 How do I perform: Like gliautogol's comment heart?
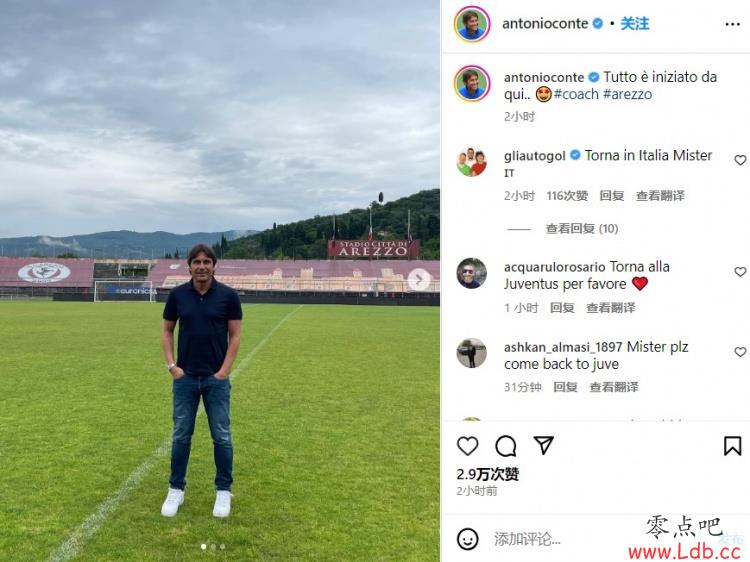[x=740, y=160]
